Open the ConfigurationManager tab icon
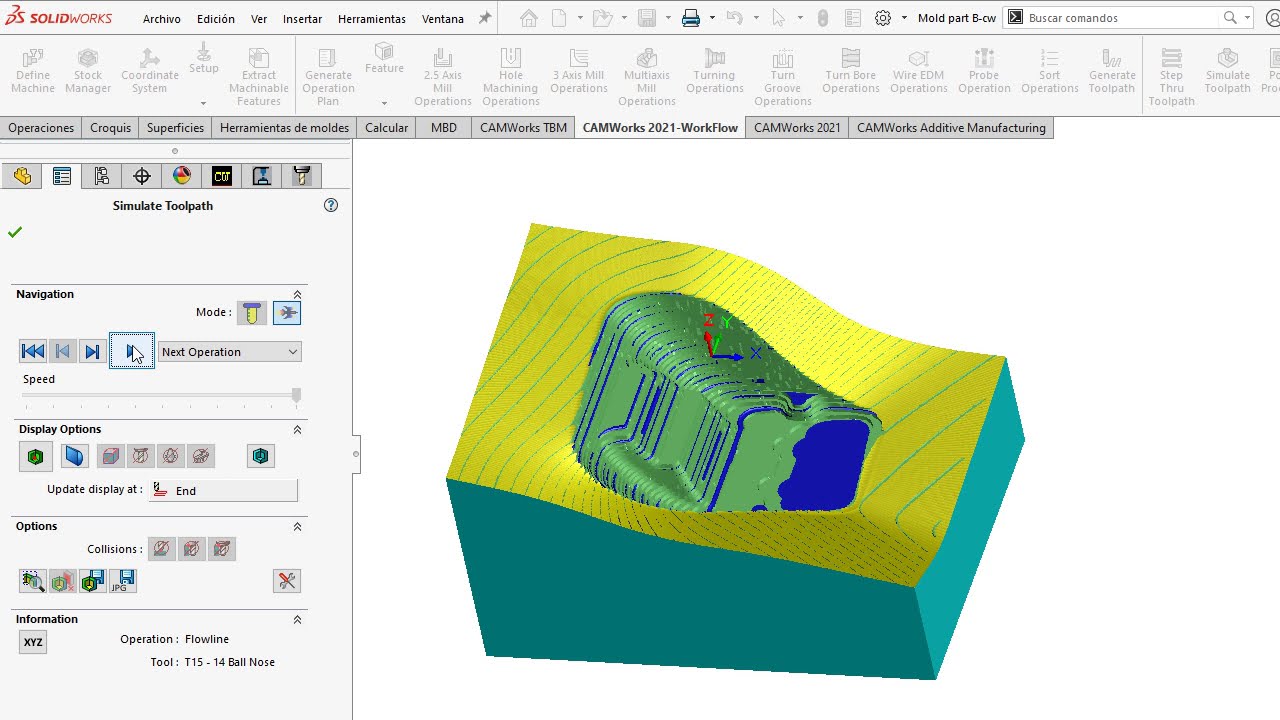1280x720 pixels. pyautogui.click(x=102, y=176)
